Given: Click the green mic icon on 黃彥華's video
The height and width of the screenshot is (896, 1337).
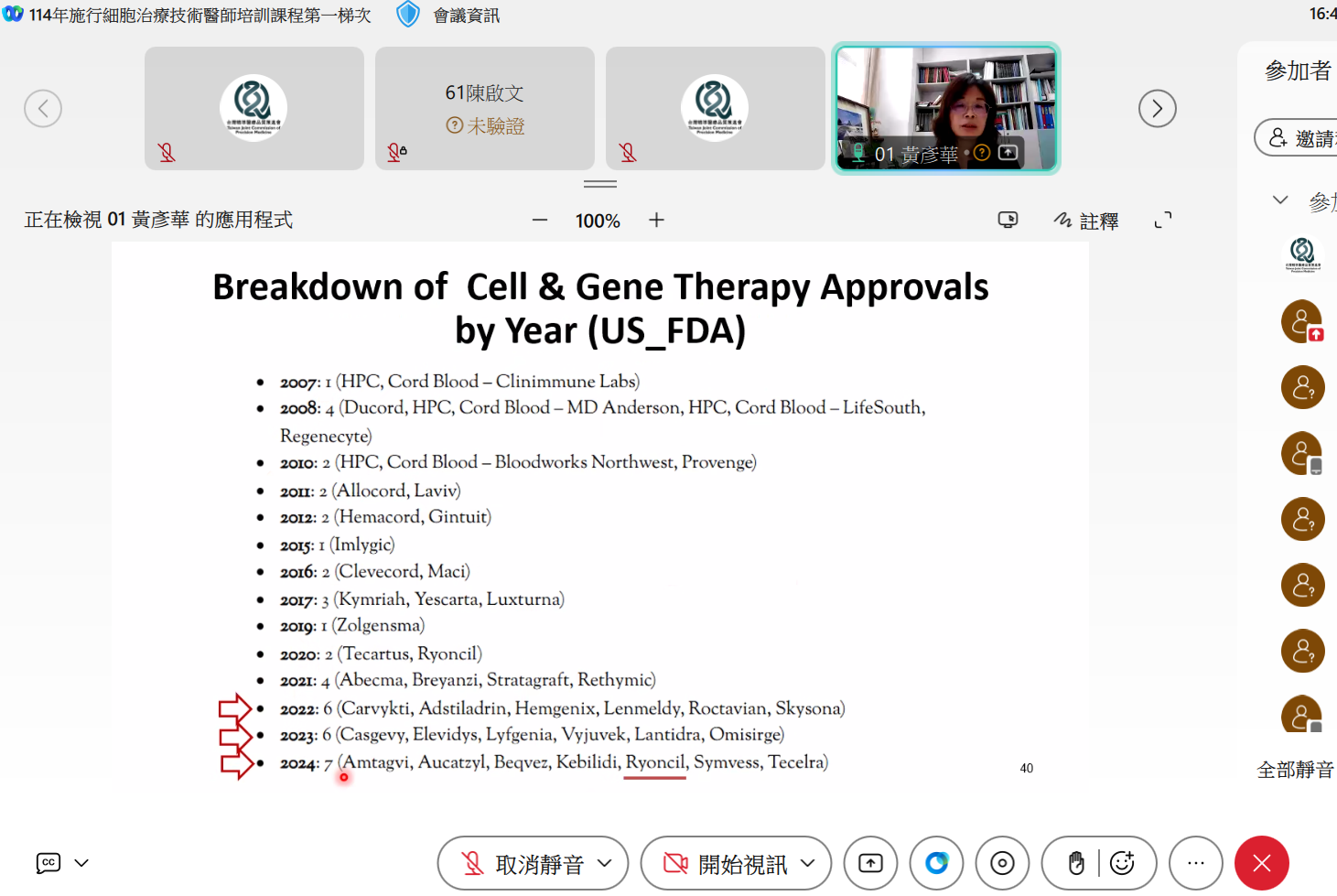Looking at the screenshot, I should 858,153.
